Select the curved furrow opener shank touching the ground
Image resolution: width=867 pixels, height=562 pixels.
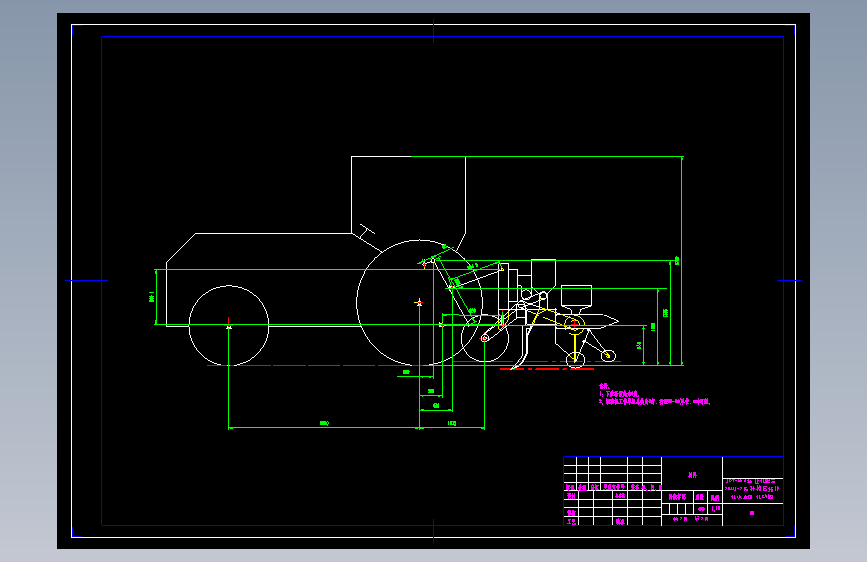[x=522, y=347]
